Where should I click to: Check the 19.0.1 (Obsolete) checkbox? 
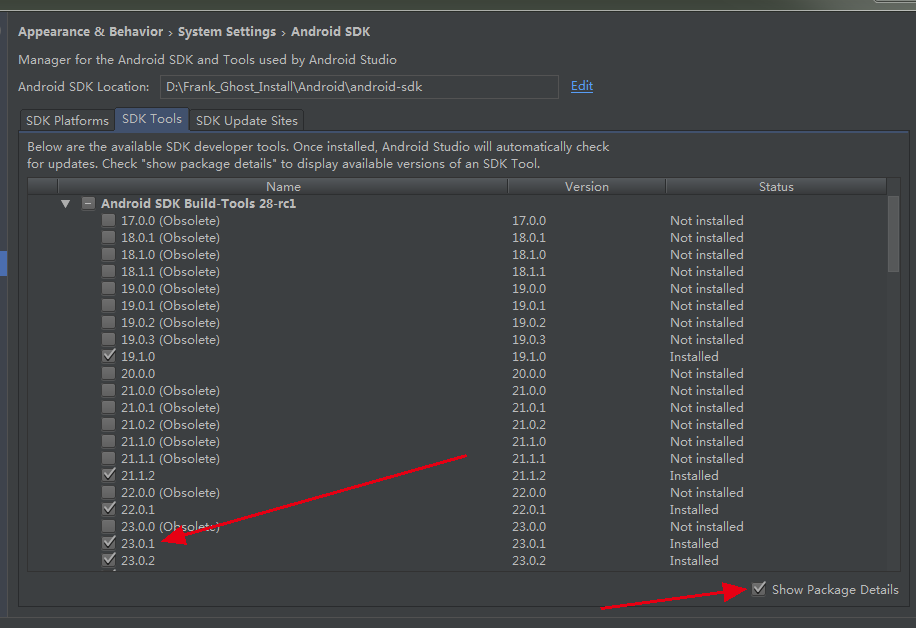click(x=109, y=306)
